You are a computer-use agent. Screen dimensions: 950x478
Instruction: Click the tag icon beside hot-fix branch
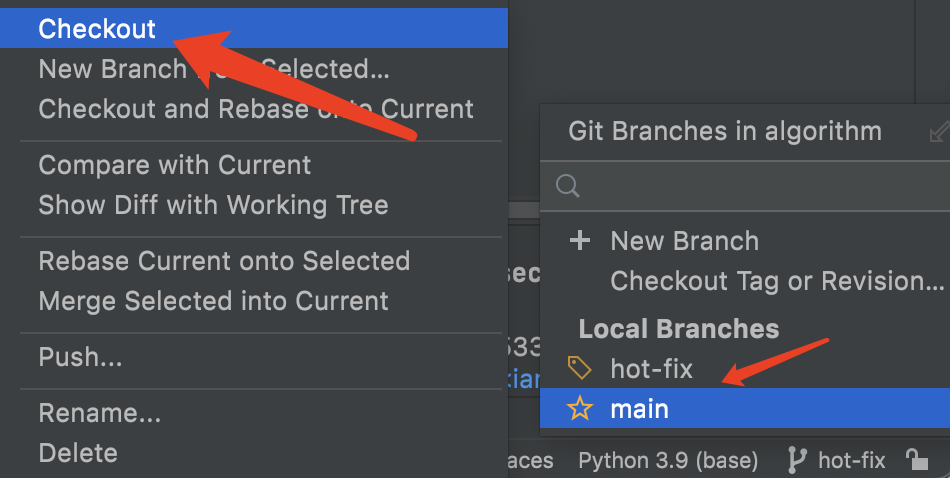(580, 369)
